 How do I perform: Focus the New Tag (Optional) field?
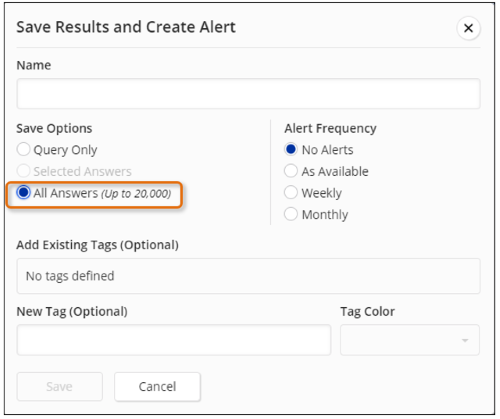(174, 340)
